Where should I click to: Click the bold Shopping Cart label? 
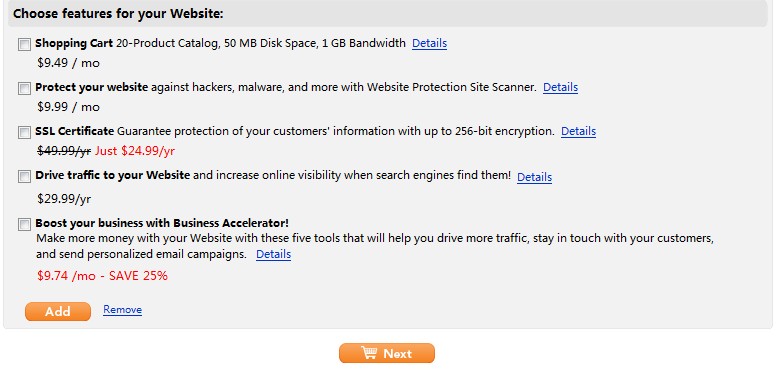click(74, 44)
